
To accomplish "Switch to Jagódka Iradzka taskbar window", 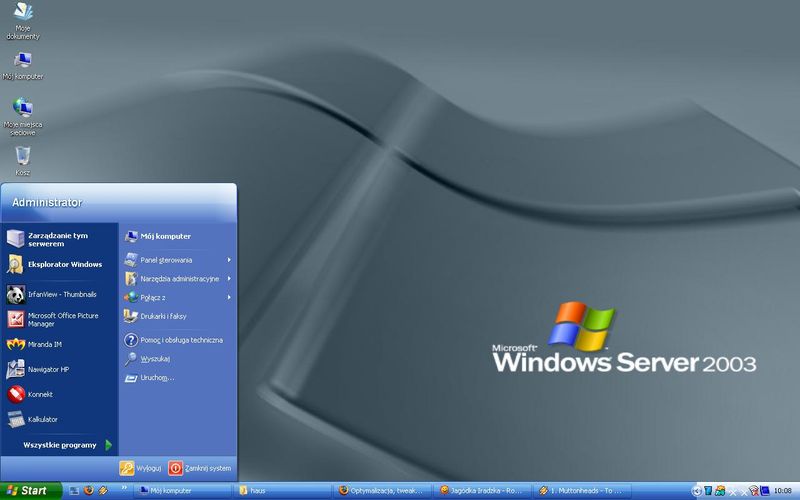I will pyautogui.click(x=484, y=491).
